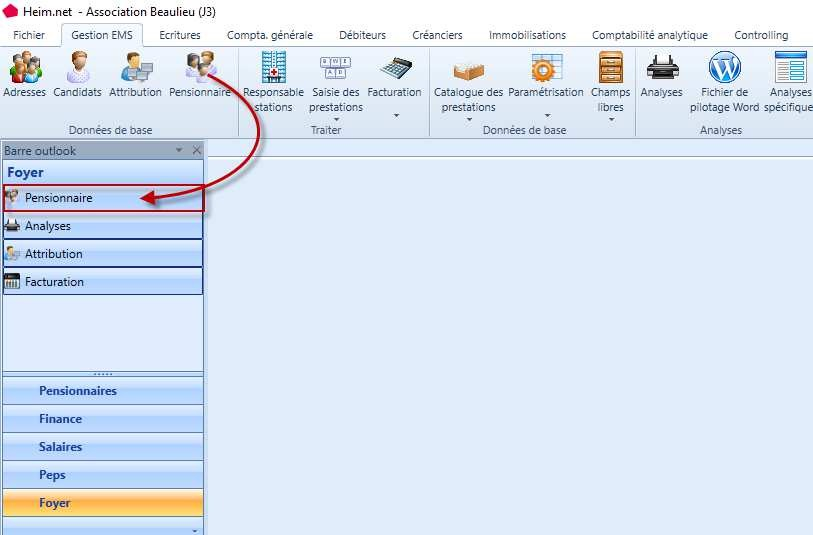Open Analyses in the Foyer panel
The image size is (813, 535).
[x=103, y=226]
